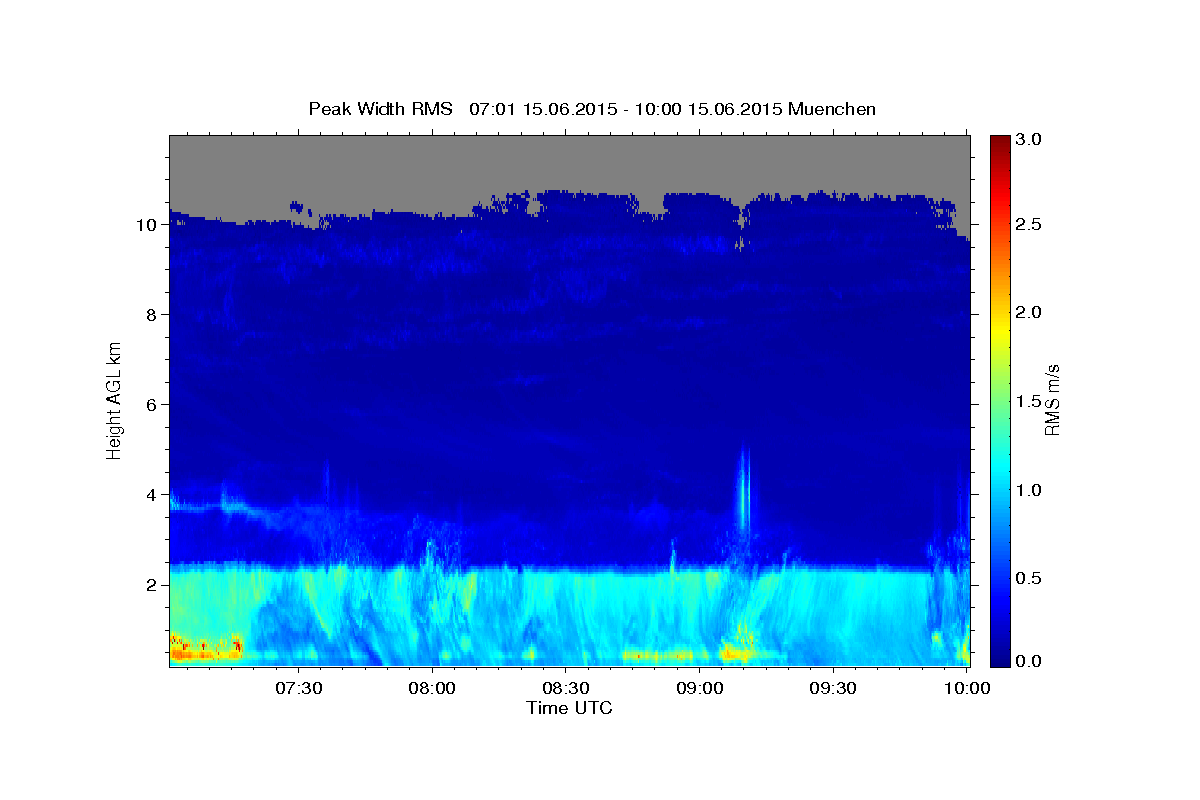Click the cyan band of the colorbar
This screenshot has height=800, width=1200.
999,470
